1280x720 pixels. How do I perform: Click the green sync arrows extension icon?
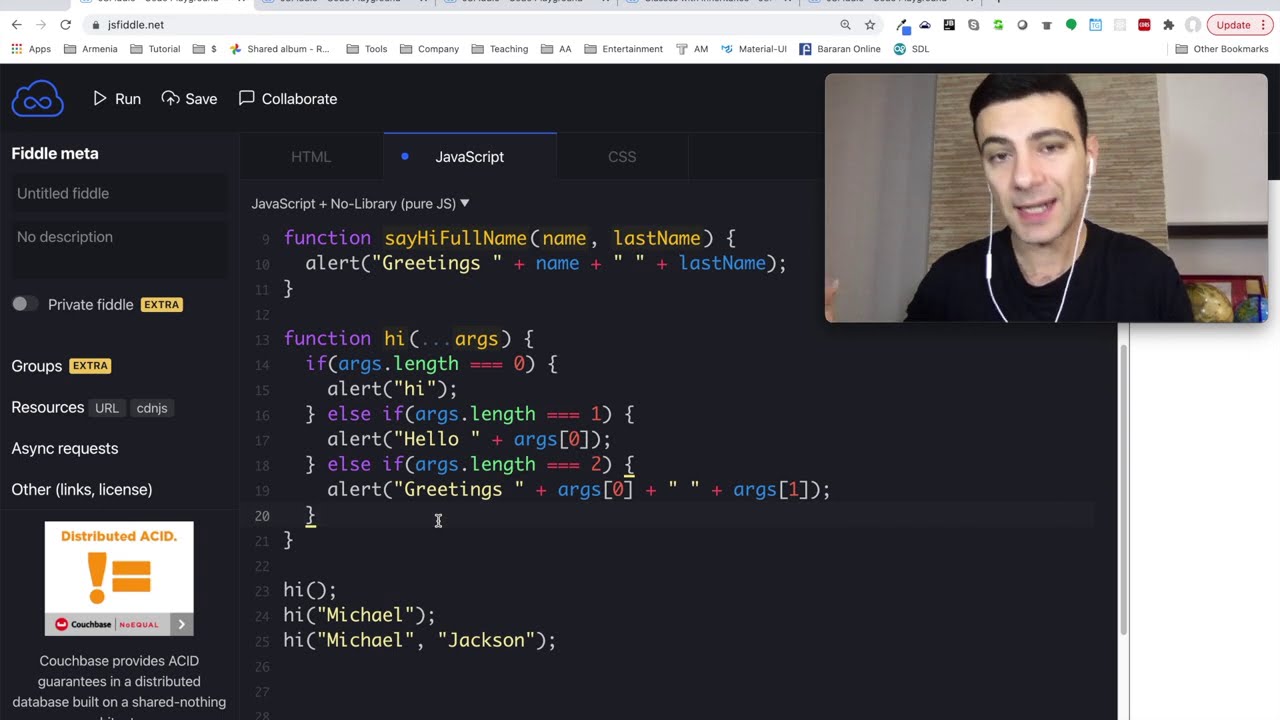998,25
